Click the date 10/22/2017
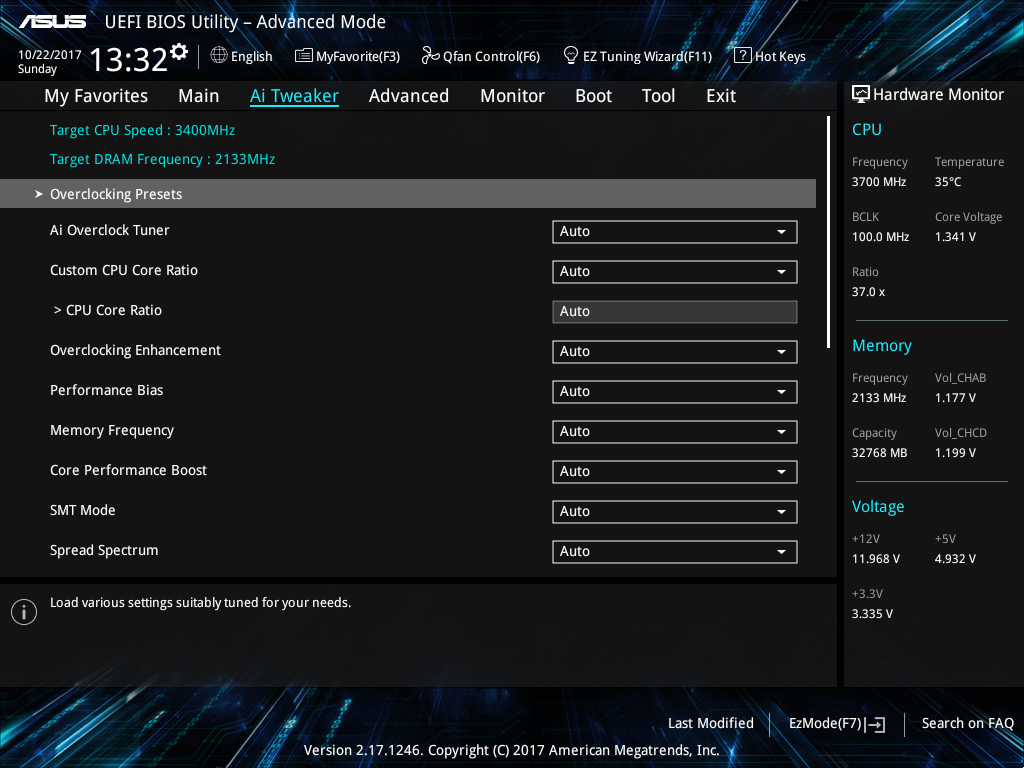The width and height of the screenshot is (1024, 768). [50, 55]
